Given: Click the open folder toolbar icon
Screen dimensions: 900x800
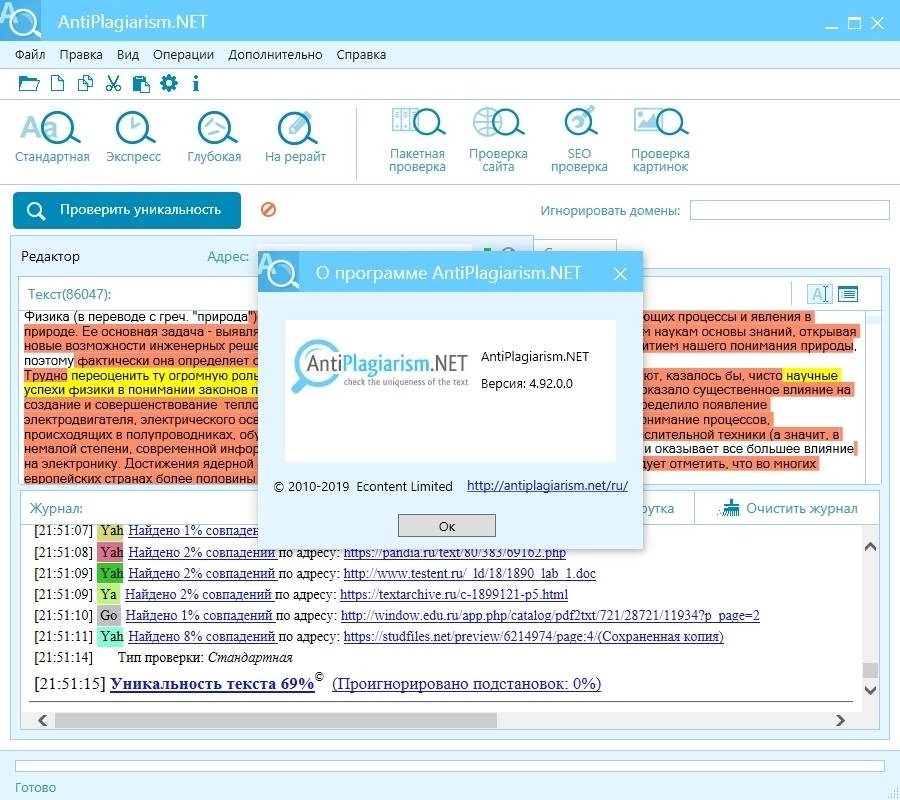Looking at the screenshot, I should pyautogui.click(x=28, y=84).
